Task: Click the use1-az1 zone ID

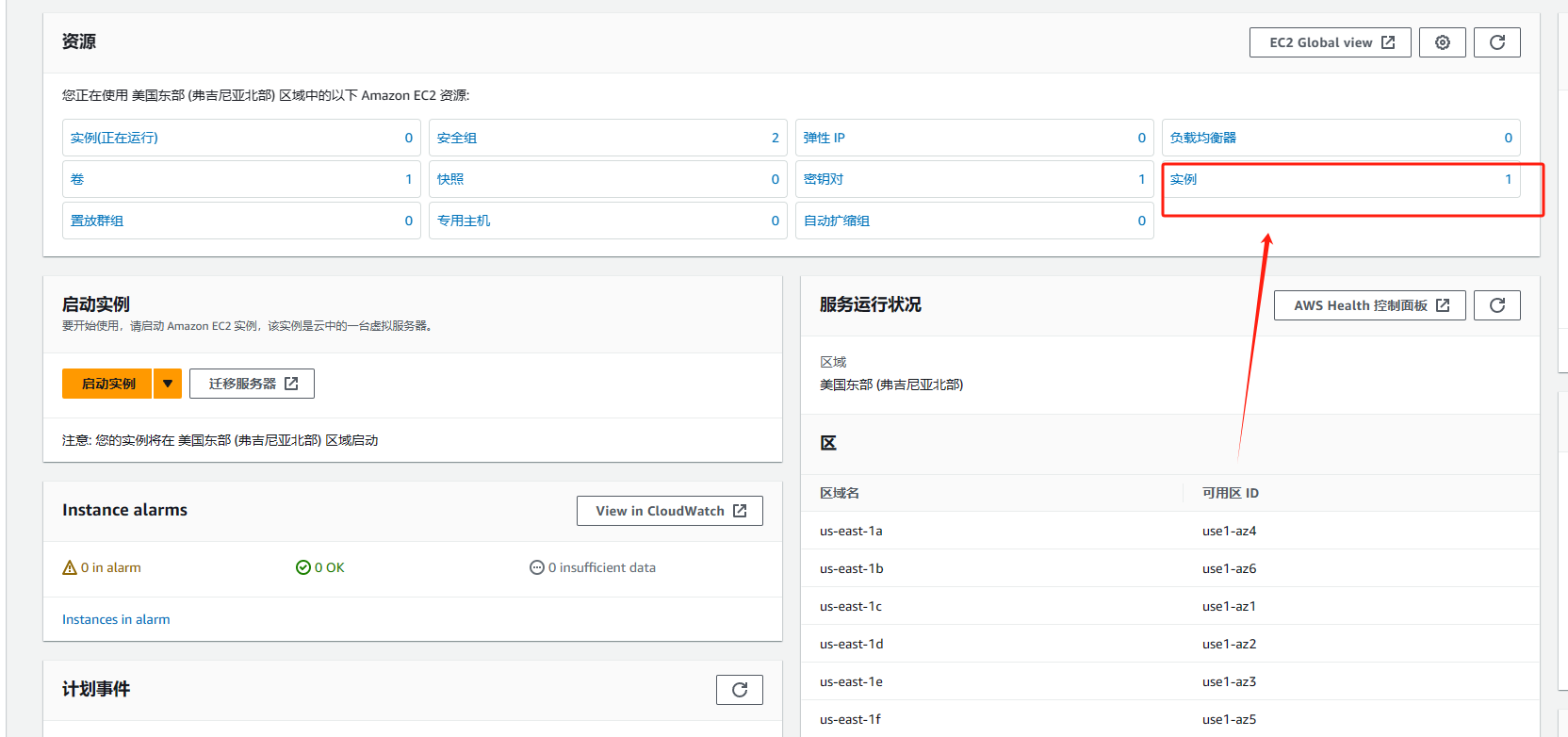Action: click(1229, 606)
